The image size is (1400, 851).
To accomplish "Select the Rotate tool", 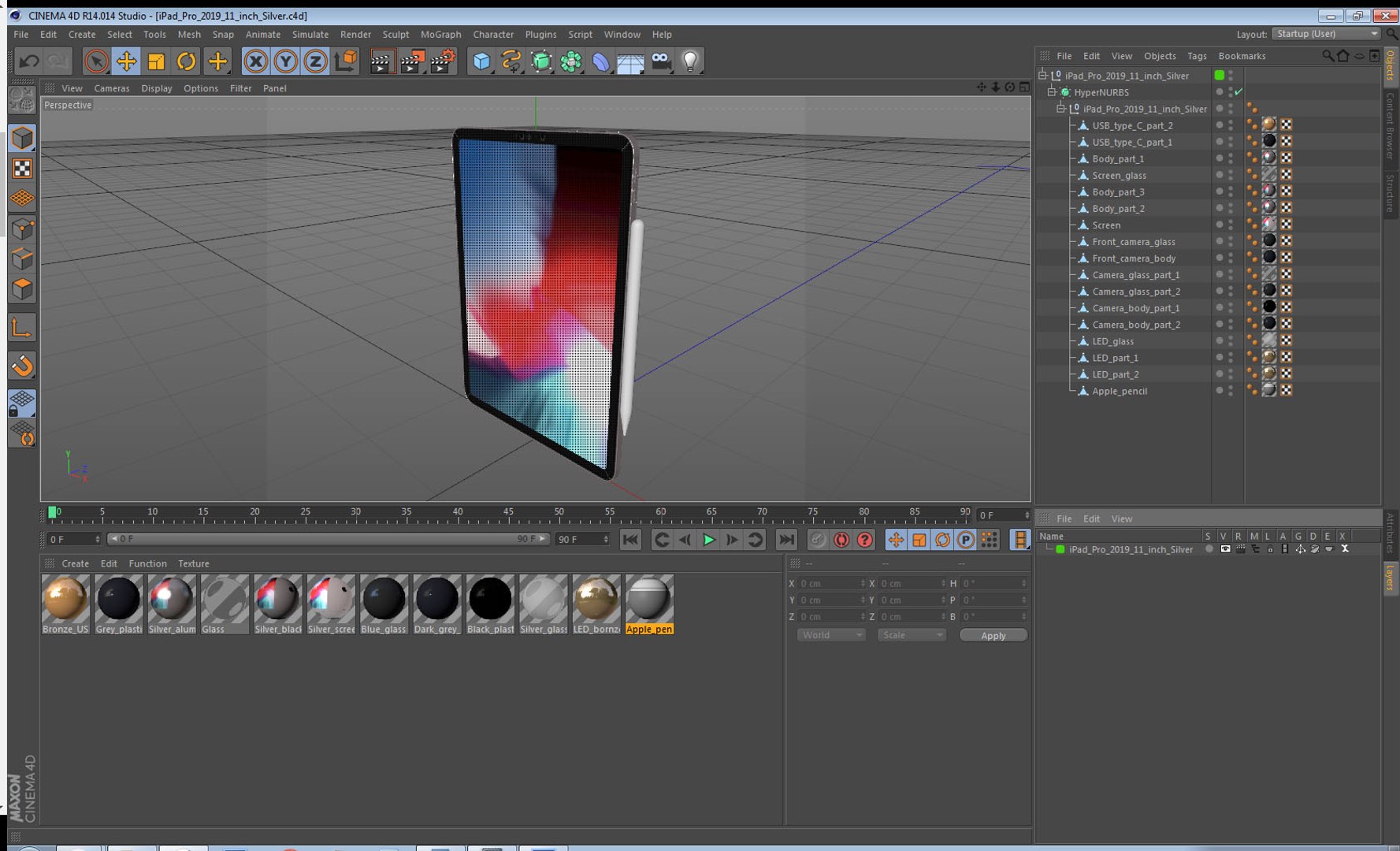I will [186, 61].
